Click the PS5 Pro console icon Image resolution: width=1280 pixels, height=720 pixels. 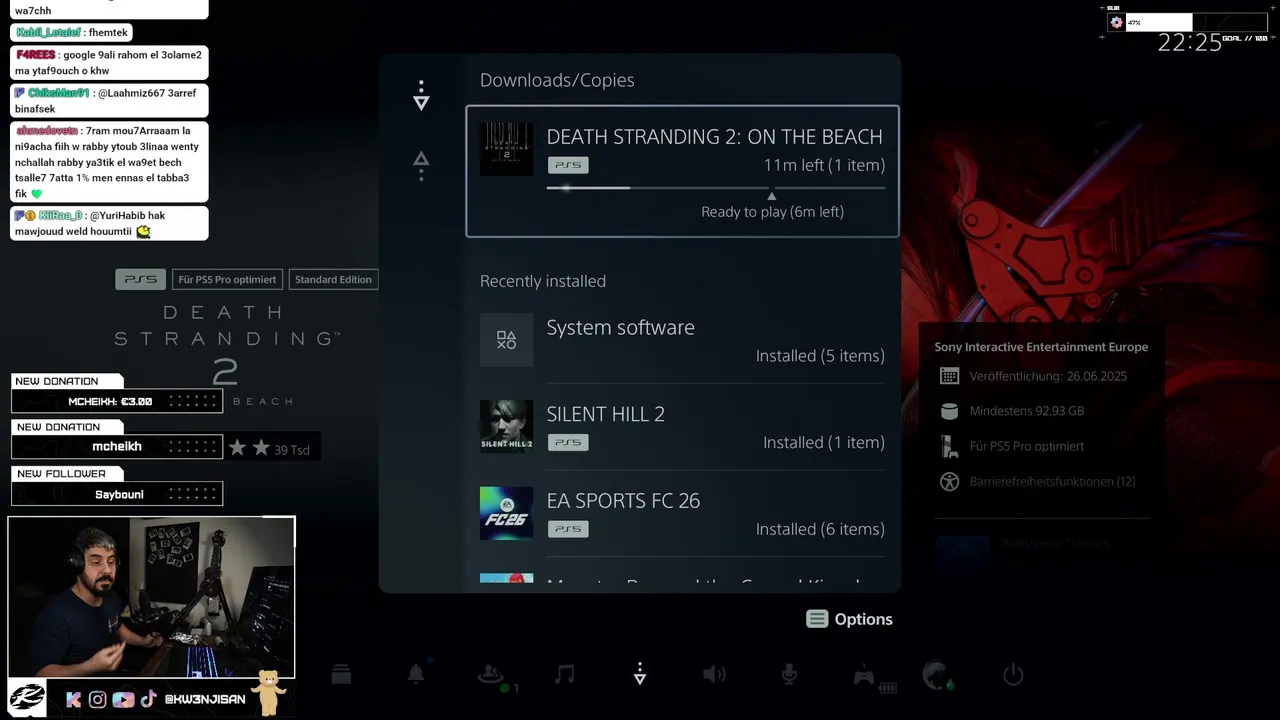point(949,446)
